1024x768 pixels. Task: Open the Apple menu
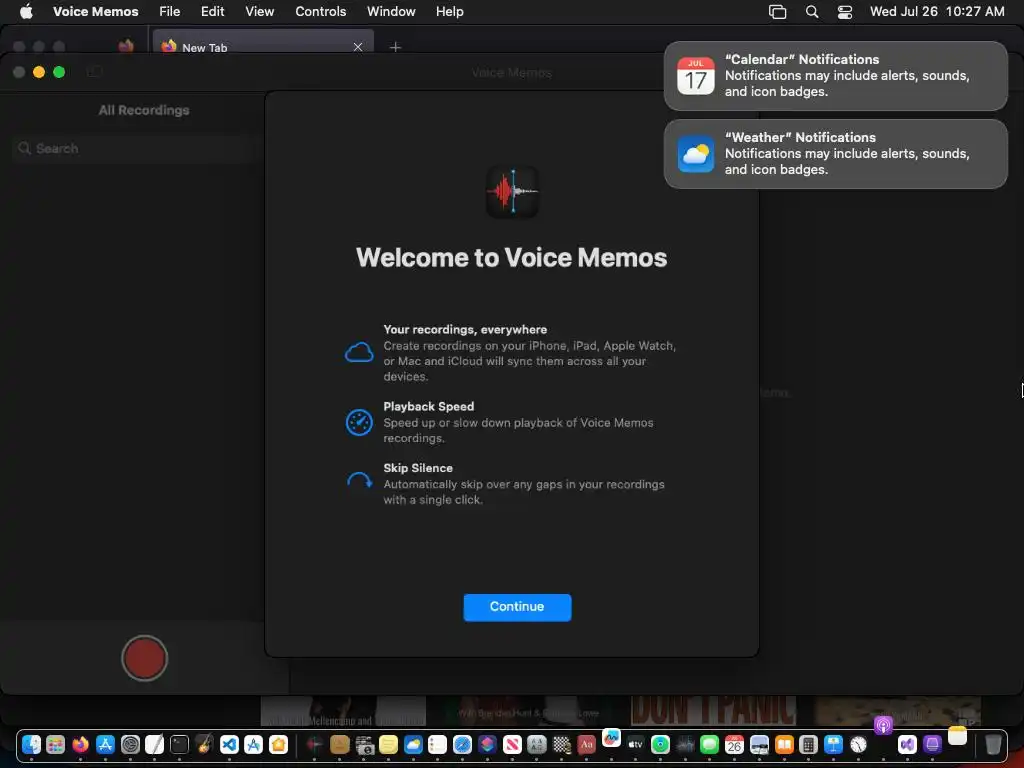pos(26,11)
